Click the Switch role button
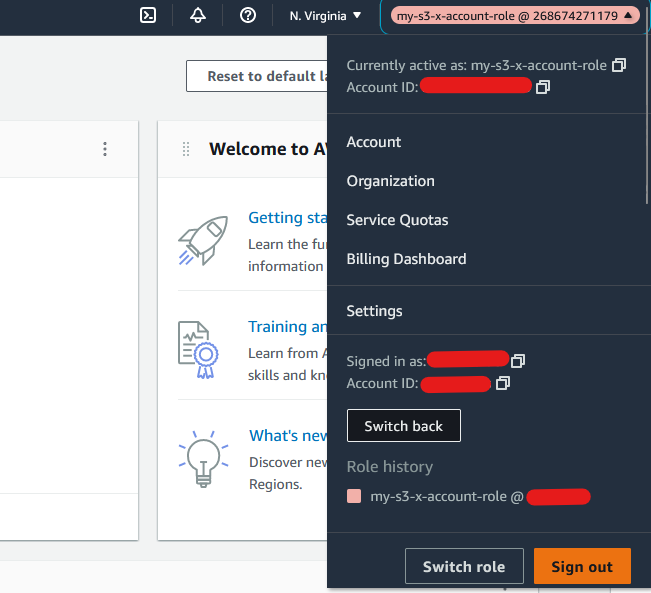This screenshot has width=651, height=593. [464, 566]
